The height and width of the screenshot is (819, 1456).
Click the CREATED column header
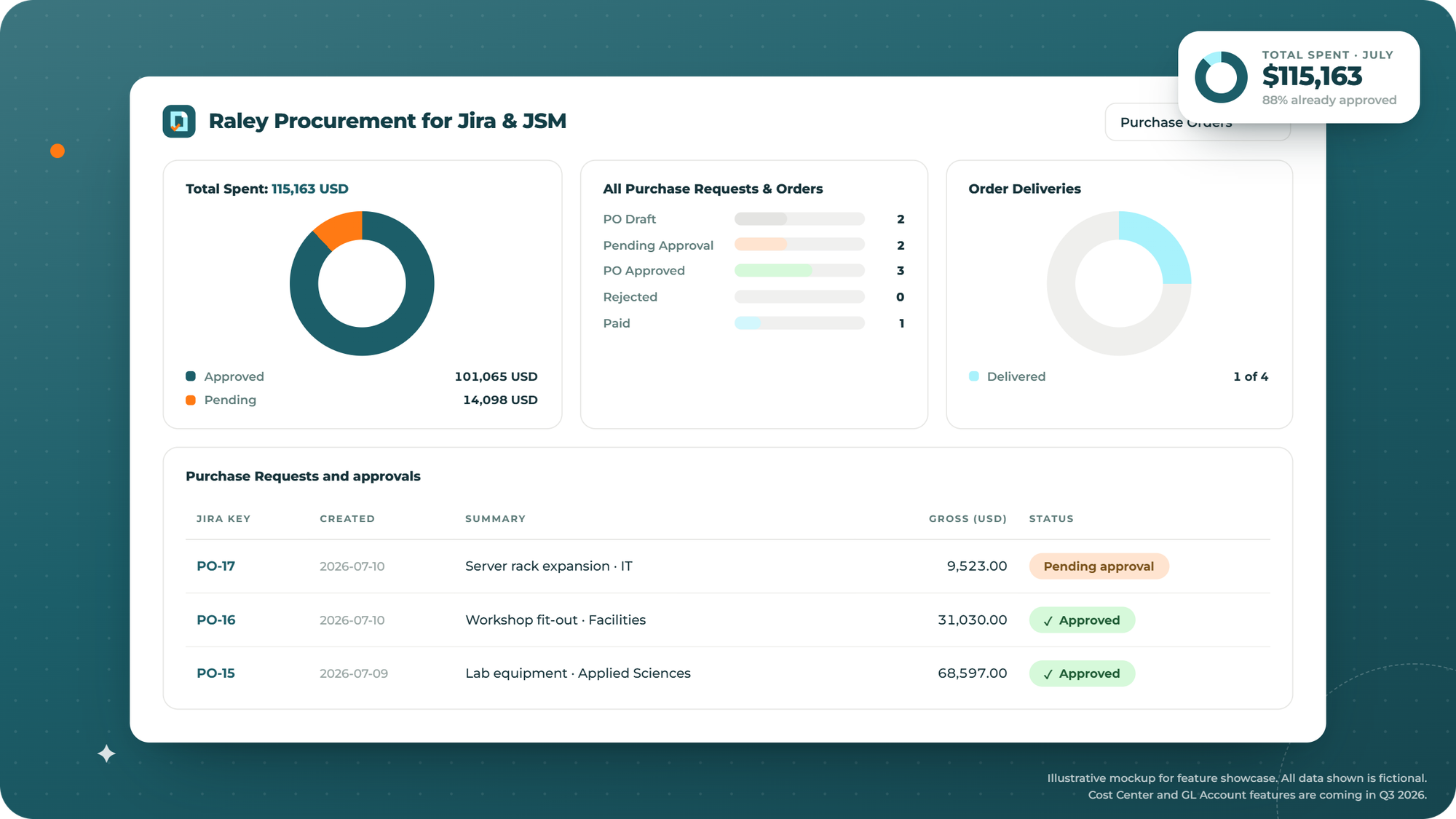(347, 519)
